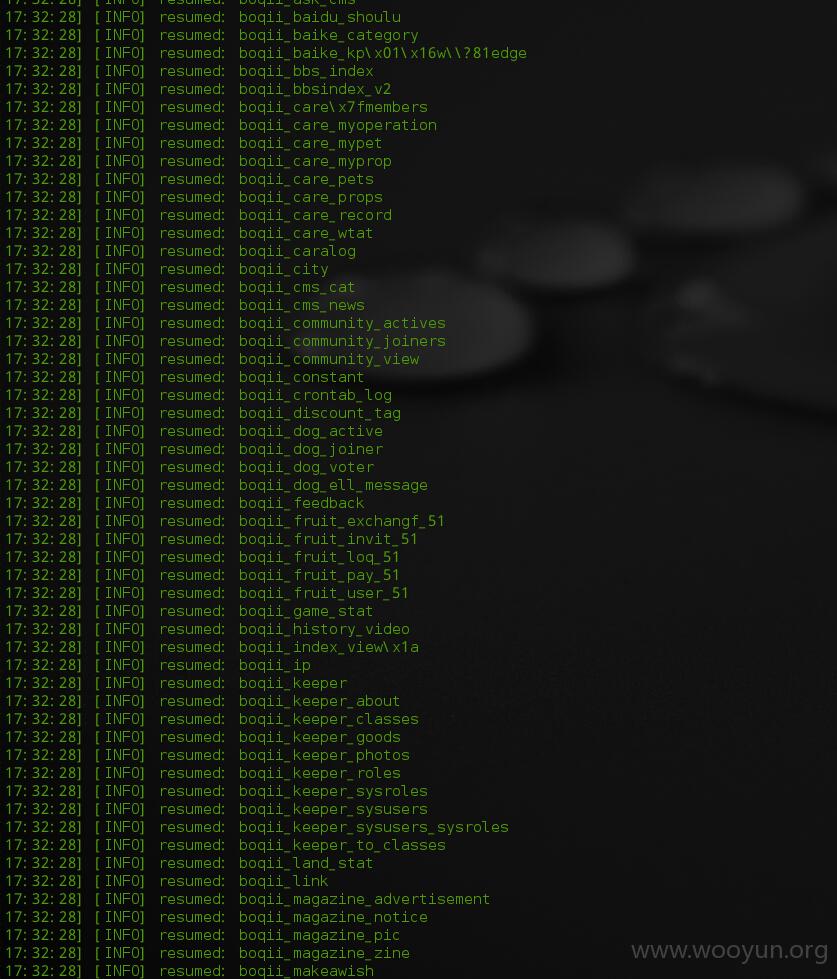Screen dimensions: 837x979
Task: Click the boqii_keeper_photos entry
Action: point(324,755)
